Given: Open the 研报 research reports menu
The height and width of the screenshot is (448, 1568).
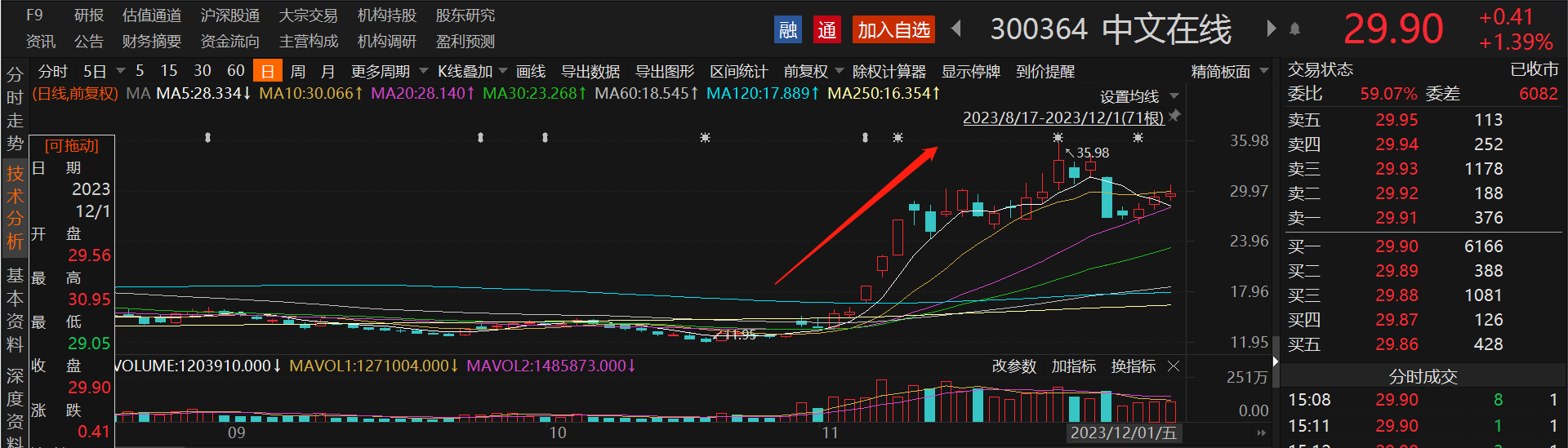Looking at the screenshot, I should (88, 16).
